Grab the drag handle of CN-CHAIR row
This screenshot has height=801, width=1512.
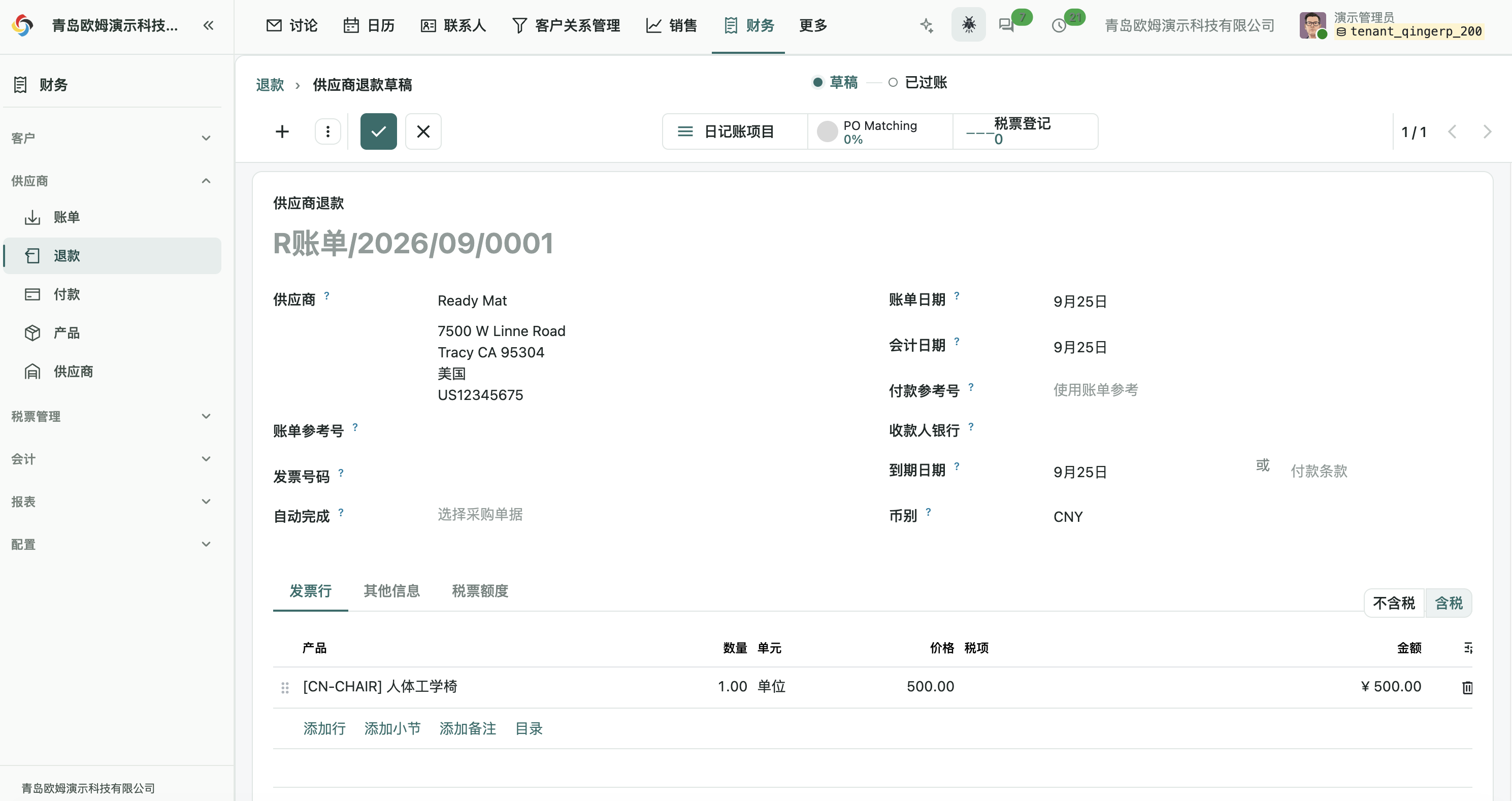coord(285,687)
